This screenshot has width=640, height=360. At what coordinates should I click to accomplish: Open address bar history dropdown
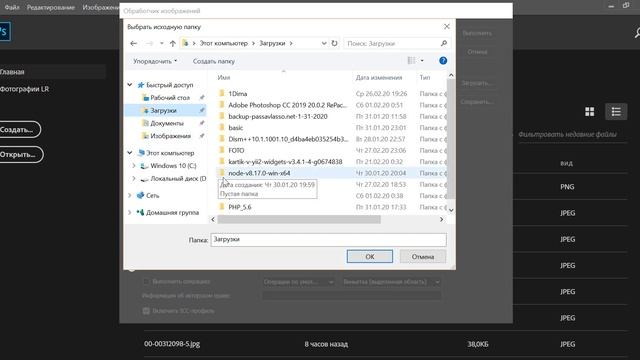[x=324, y=43]
